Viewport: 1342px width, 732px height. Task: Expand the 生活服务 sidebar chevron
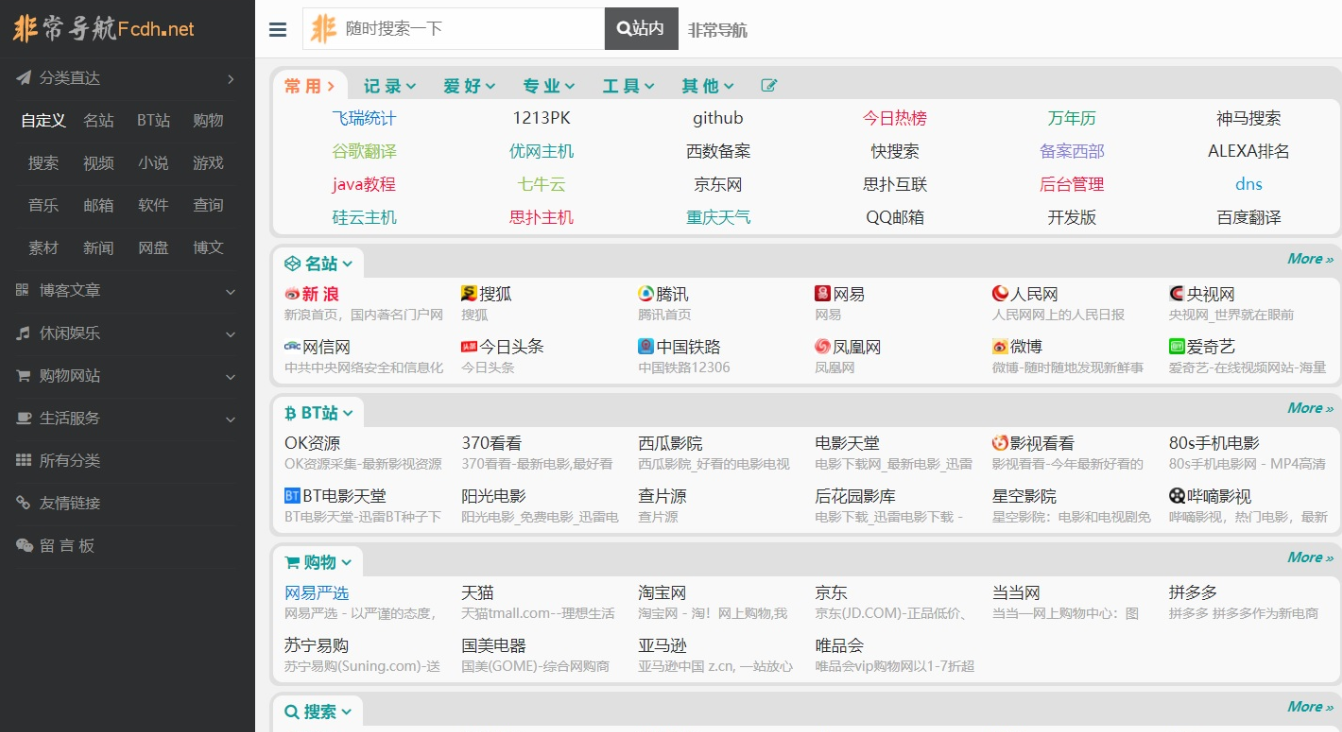coord(231,419)
